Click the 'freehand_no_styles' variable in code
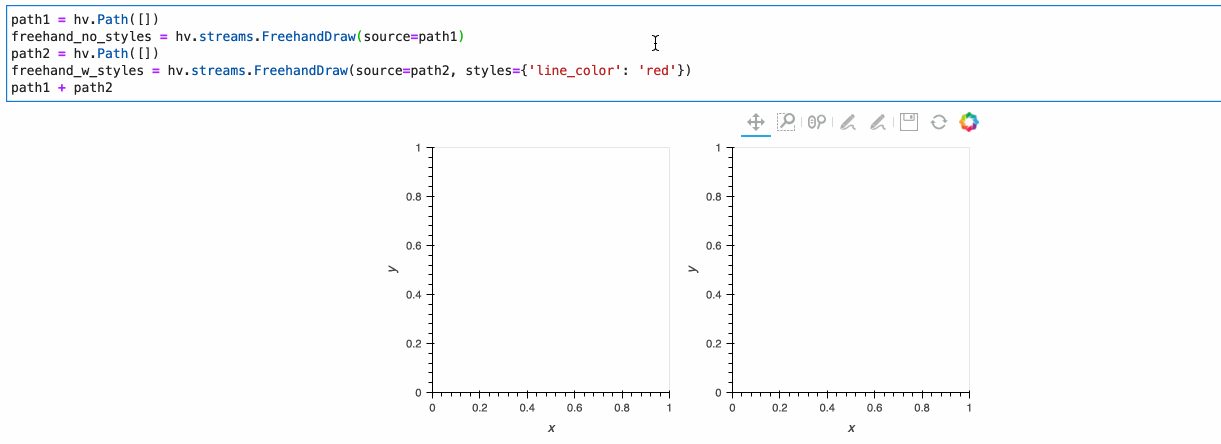Viewport: 1221px width, 444px height. (82, 37)
